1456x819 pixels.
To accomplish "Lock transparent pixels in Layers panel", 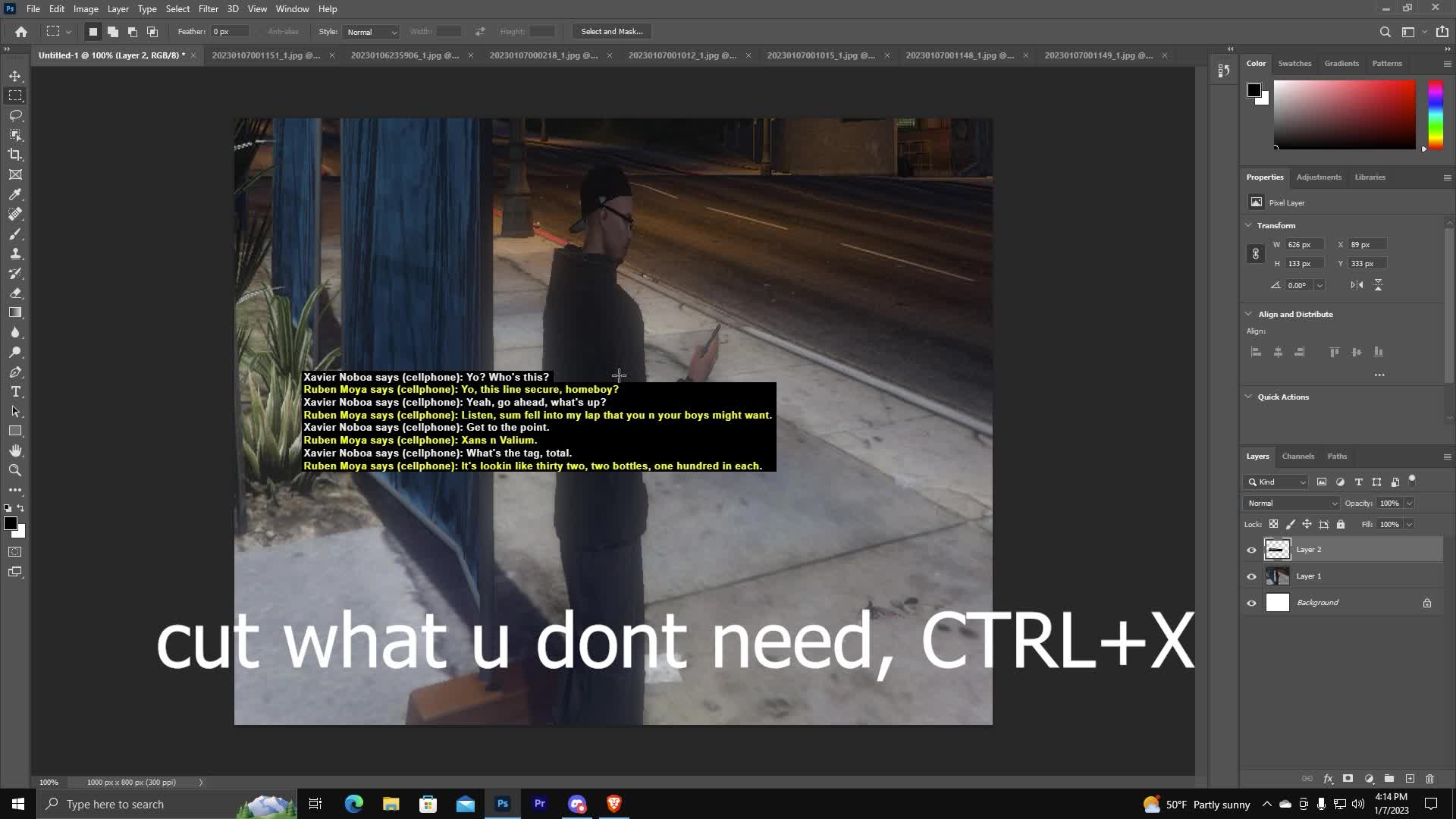I will (x=1273, y=524).
